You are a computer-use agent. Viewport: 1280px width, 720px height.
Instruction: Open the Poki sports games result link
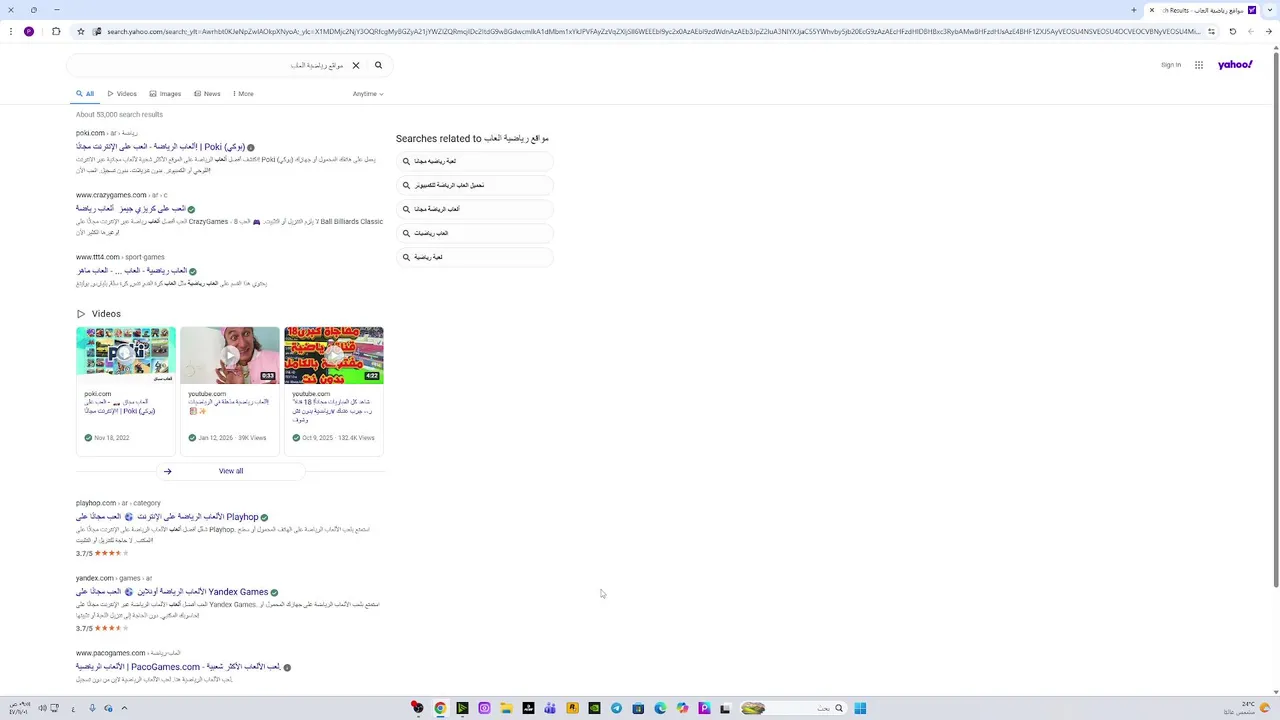coord(160,147)
